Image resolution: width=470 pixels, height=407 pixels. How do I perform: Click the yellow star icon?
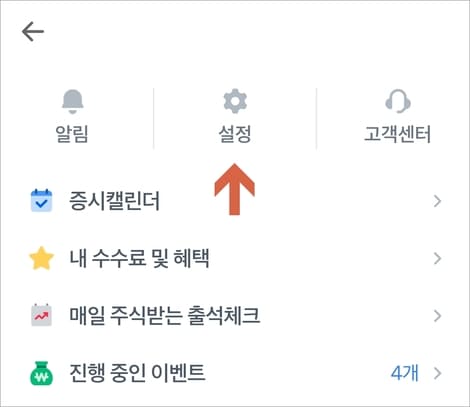pyautogui.click(x=41, y=258)
